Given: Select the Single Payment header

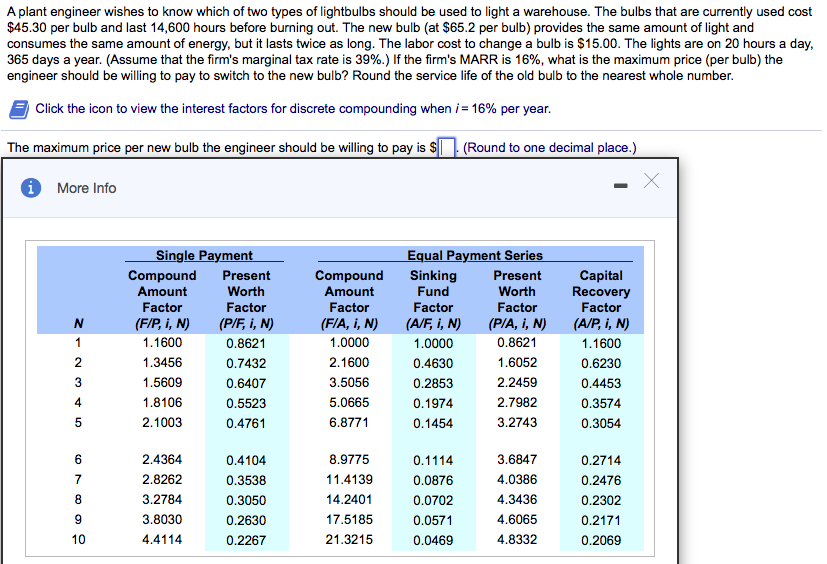Looking at the screenshot, I should click(204, 255).
